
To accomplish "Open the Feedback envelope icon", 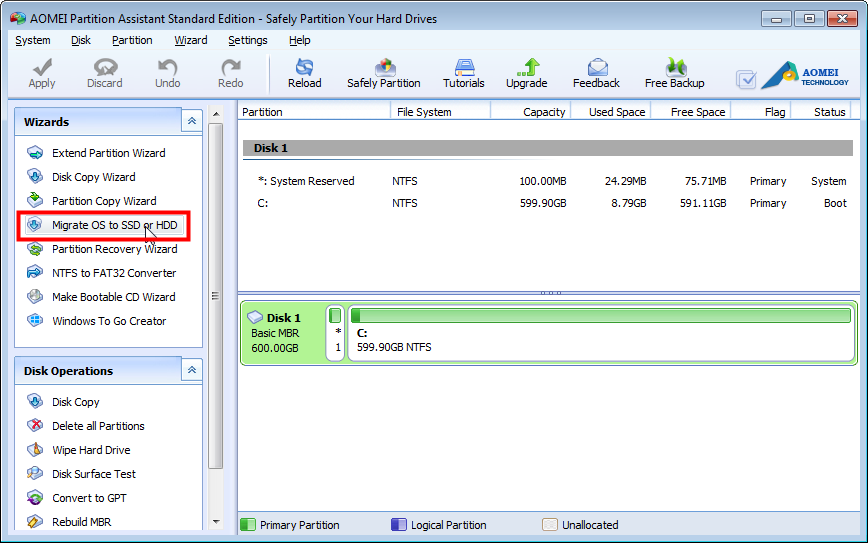I will click(x=597, y=67).
